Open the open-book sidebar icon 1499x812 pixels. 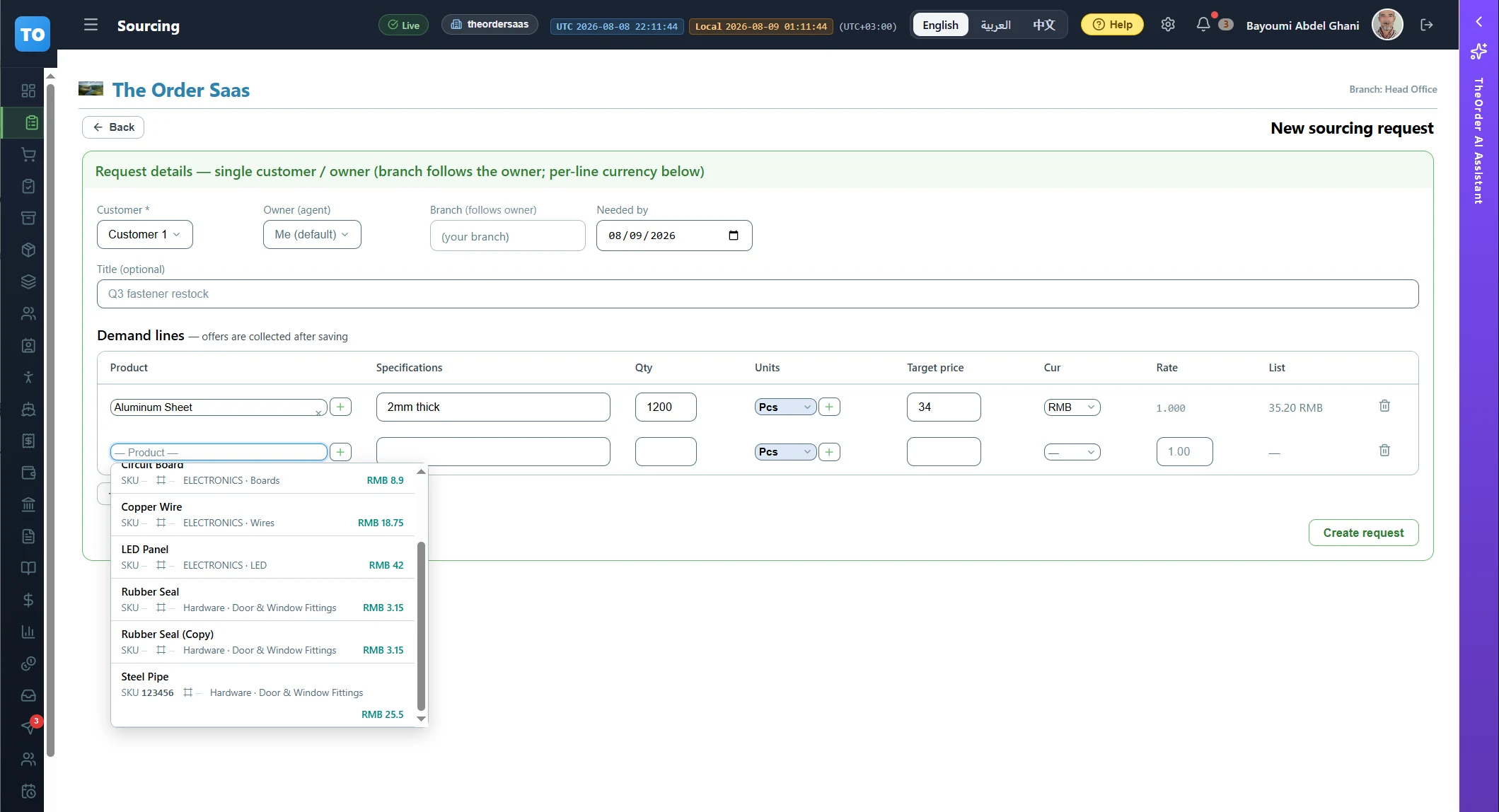point(28,568)
